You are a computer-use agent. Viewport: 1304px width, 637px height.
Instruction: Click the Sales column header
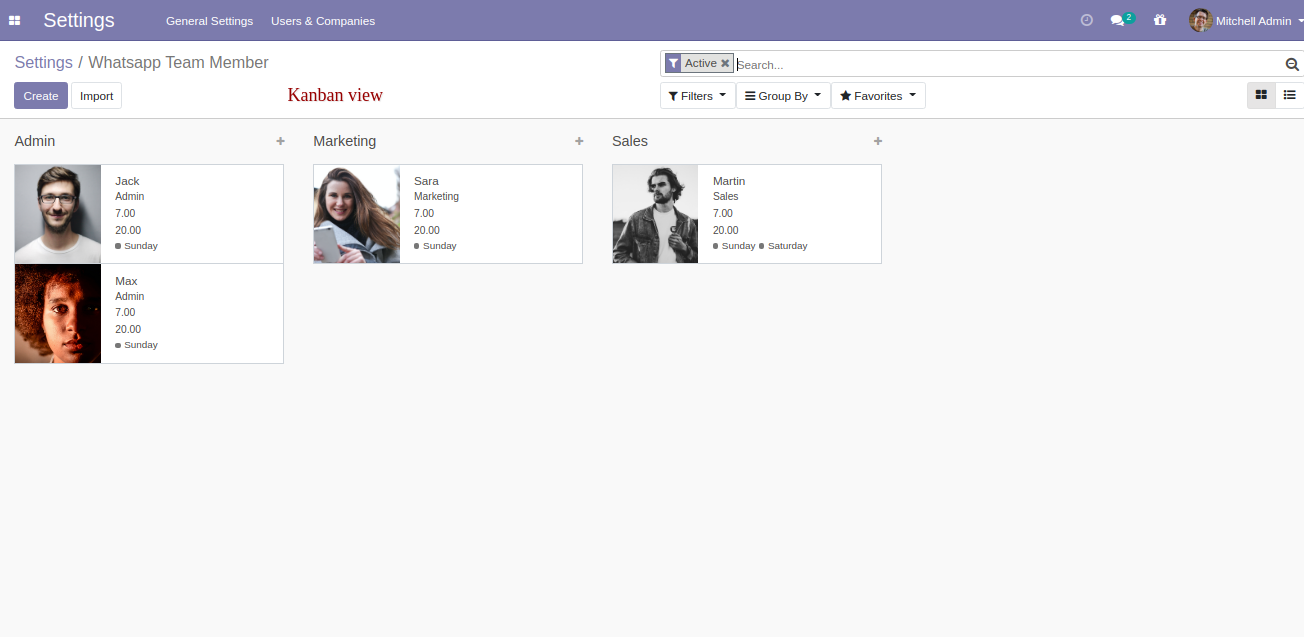(630, 141)
